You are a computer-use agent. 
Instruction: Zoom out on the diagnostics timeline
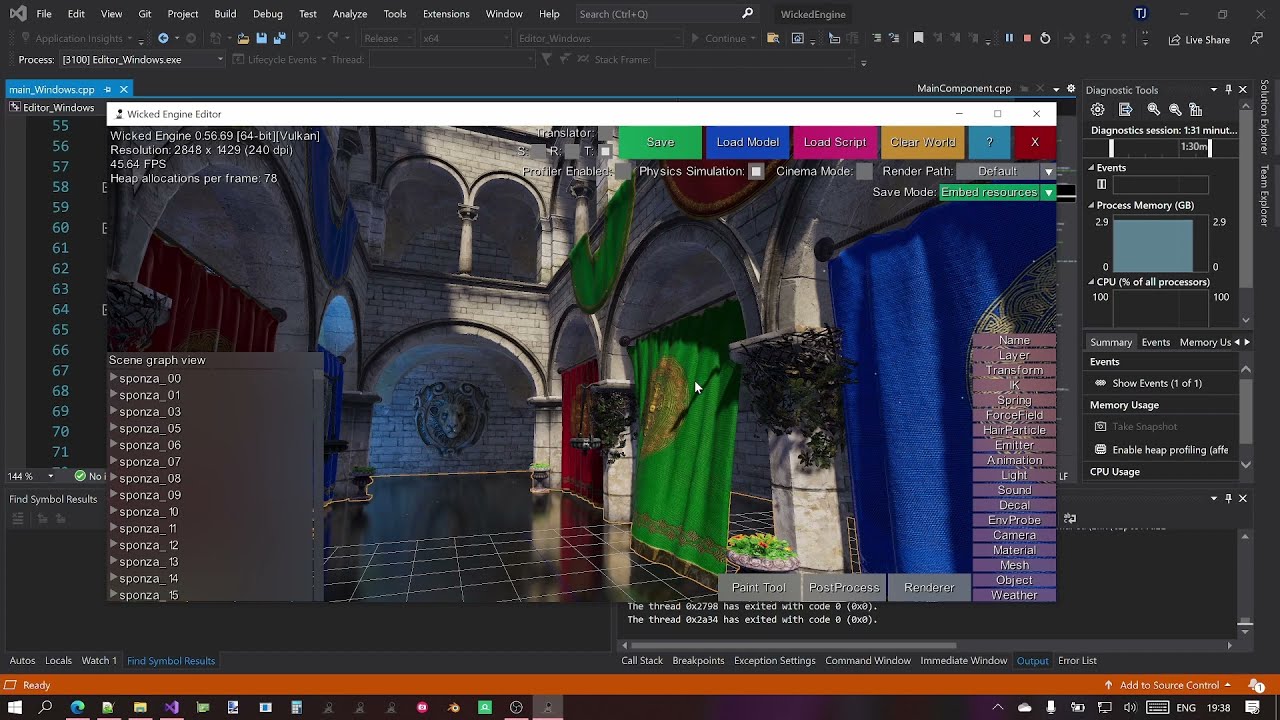point(1175,110)
